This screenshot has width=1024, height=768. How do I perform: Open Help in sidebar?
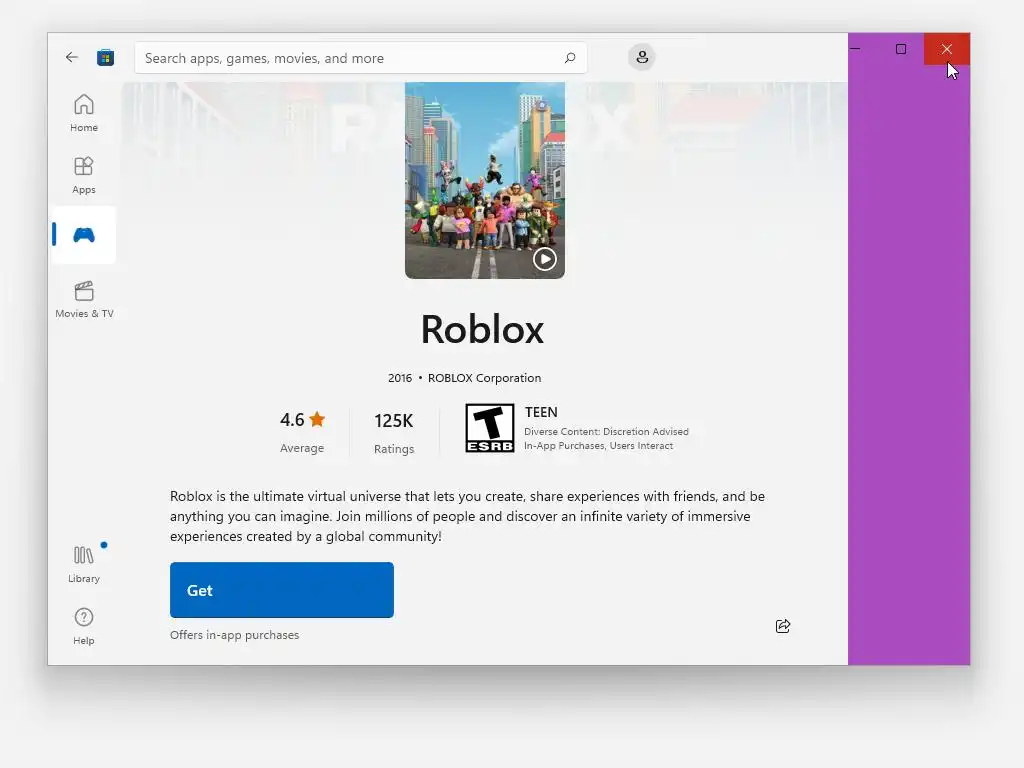[x=84, y=626]
